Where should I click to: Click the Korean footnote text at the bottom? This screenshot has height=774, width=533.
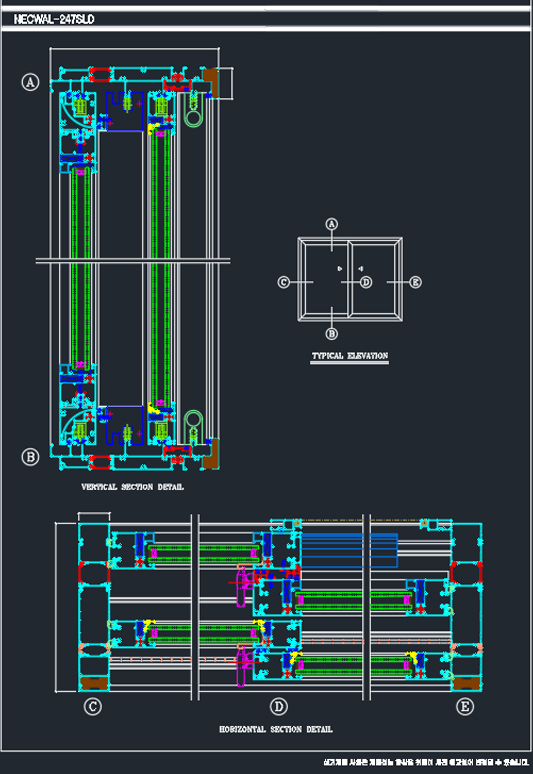(426, 763)
